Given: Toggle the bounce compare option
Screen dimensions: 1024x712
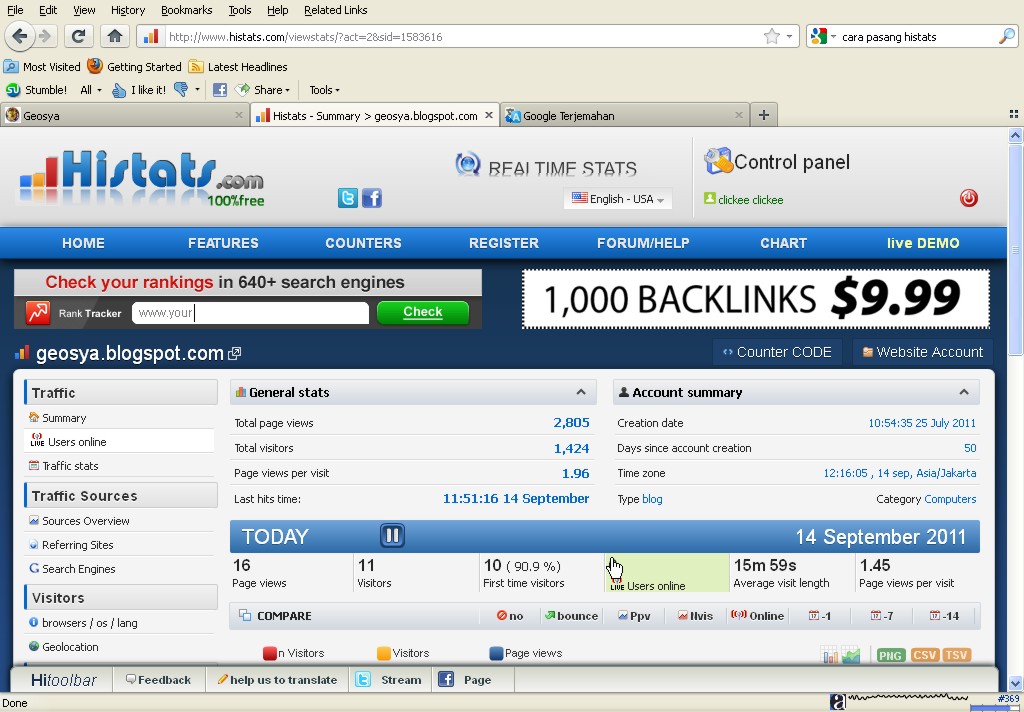Looking at the screenshot, I should (x=571, y=616).
